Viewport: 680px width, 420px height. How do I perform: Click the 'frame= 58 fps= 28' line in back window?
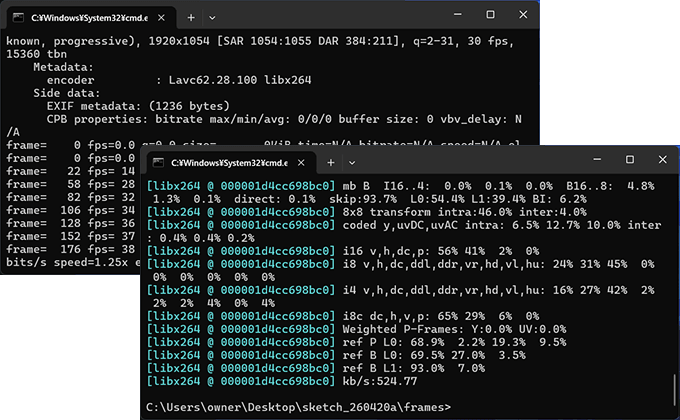coord(71,184)
